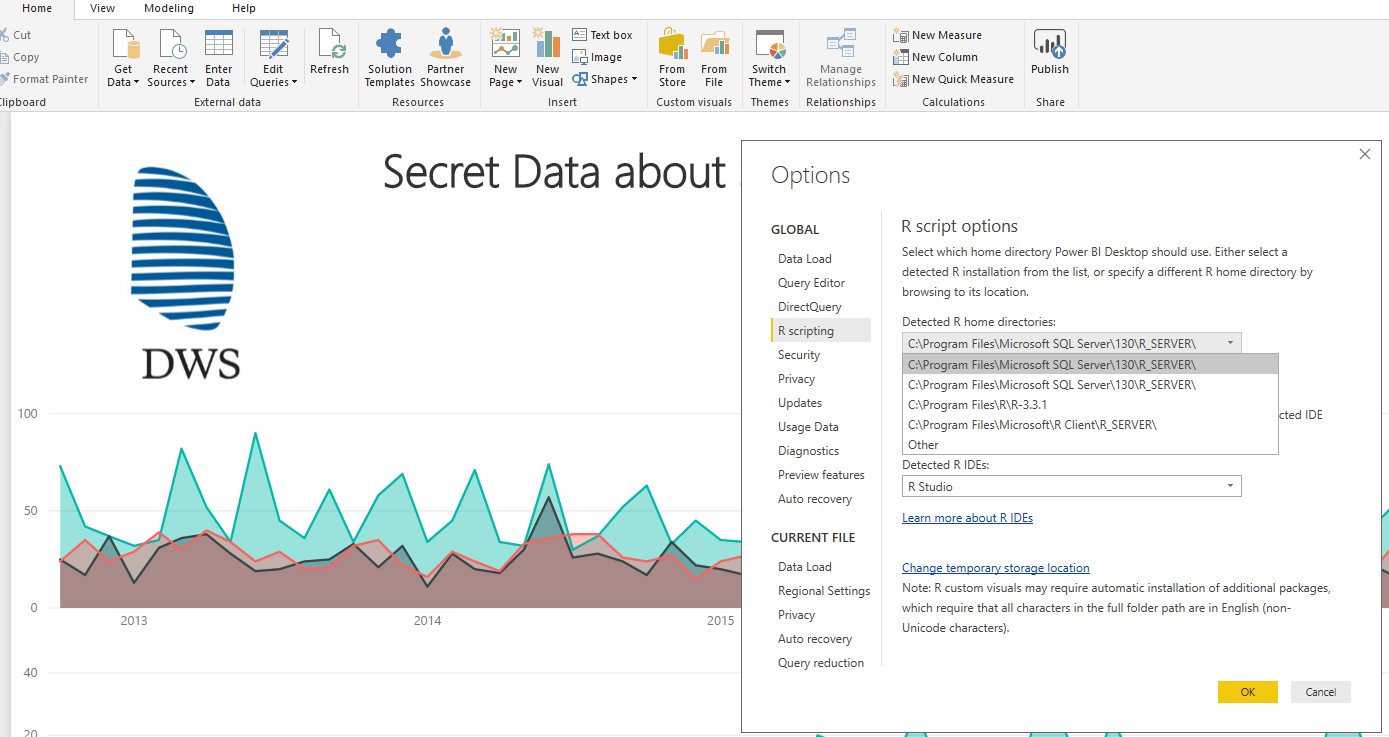The image size is (1389, 737).
Task: Cancel the Options dialog
Action: (x=1321, y=692)
